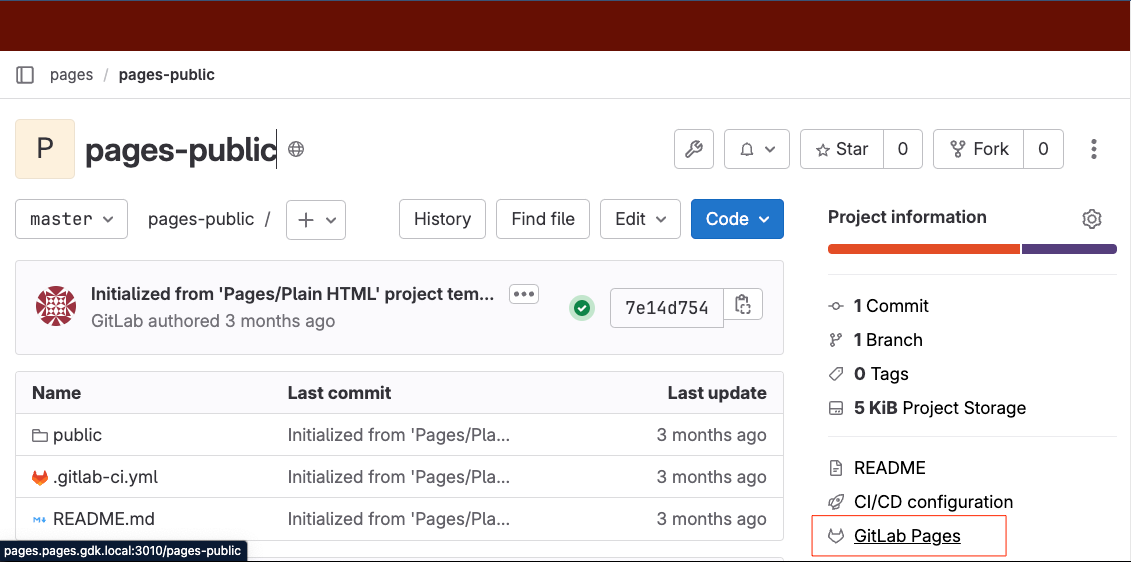Open the Edit dropdown menu

click(640, 219)
